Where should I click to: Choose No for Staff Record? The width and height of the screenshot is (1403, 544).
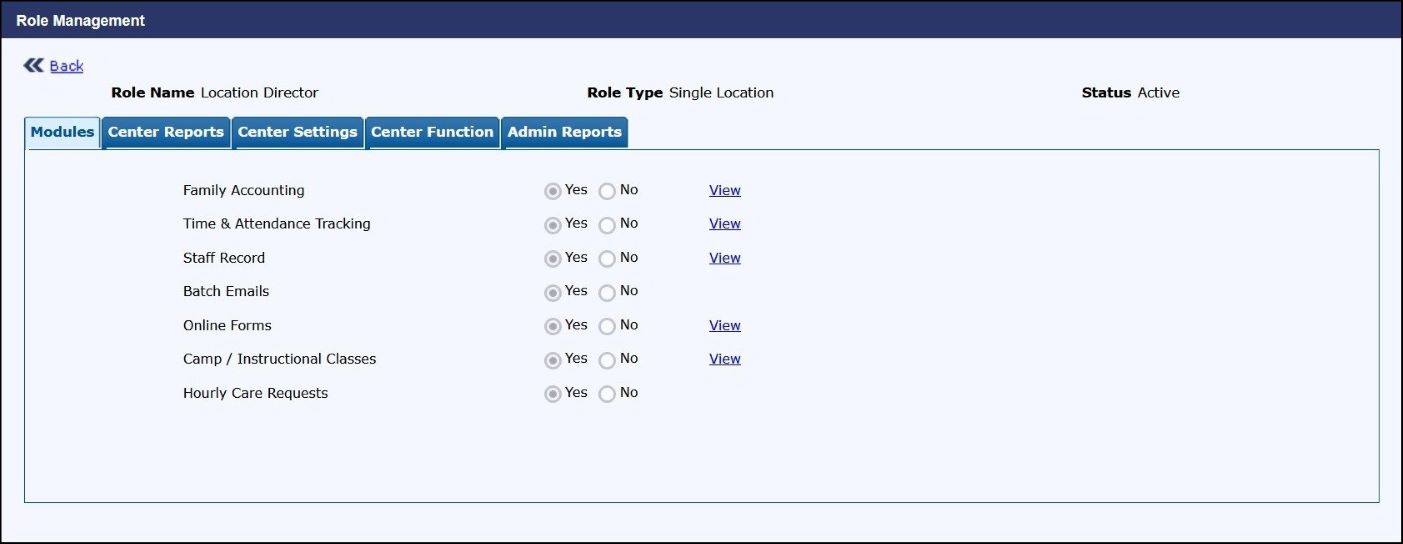607,259
